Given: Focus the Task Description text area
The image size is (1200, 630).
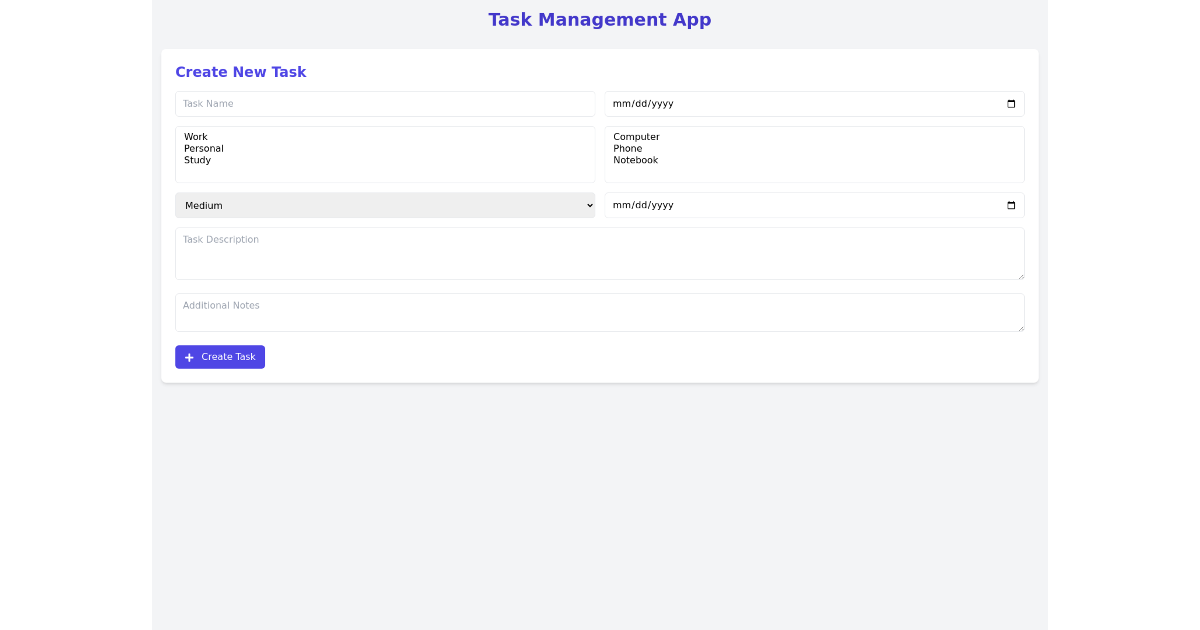Looking at the screenshot, I should [600, 253].
